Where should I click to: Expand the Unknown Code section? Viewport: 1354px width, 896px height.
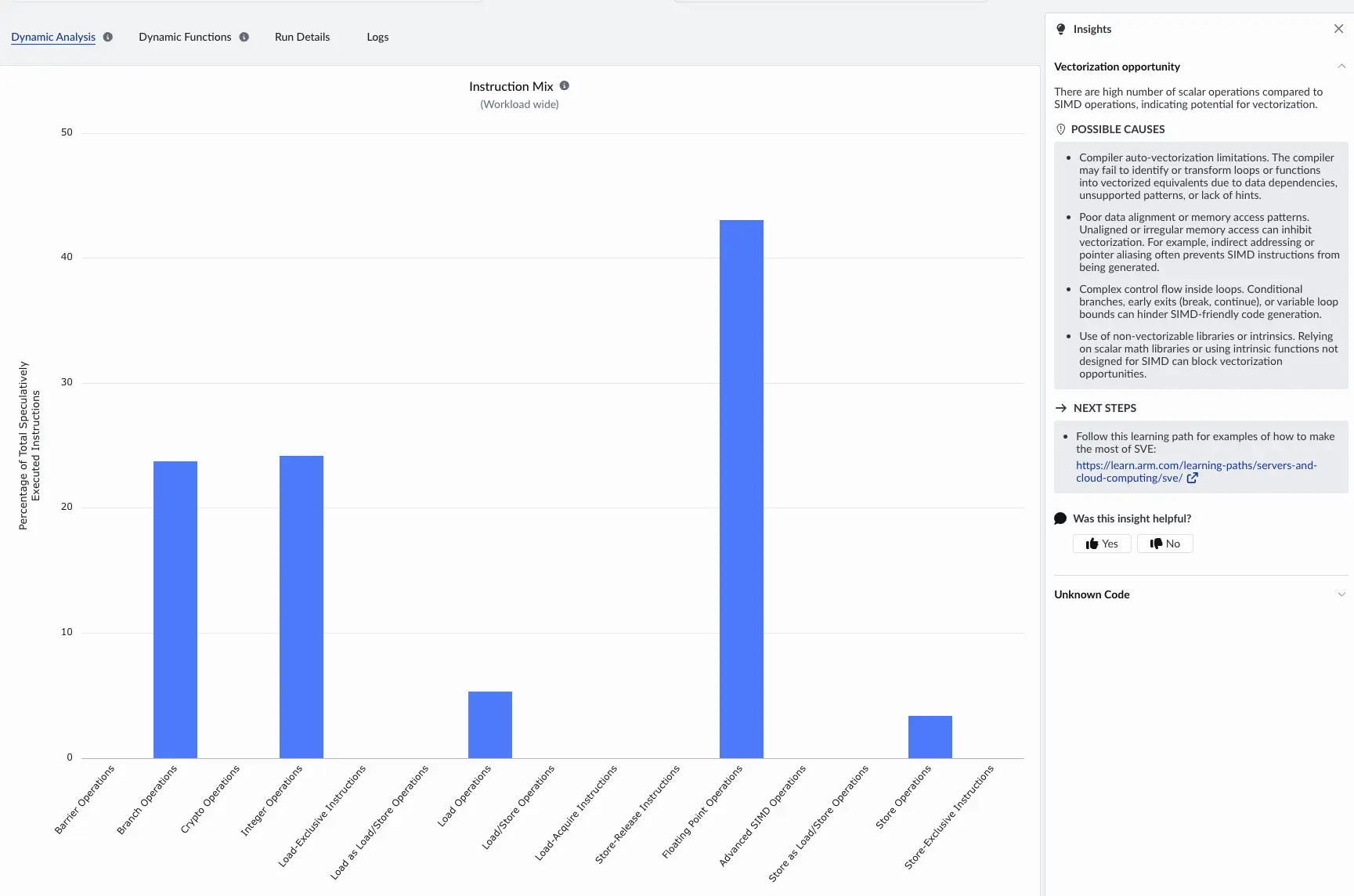pos(1341,594)
